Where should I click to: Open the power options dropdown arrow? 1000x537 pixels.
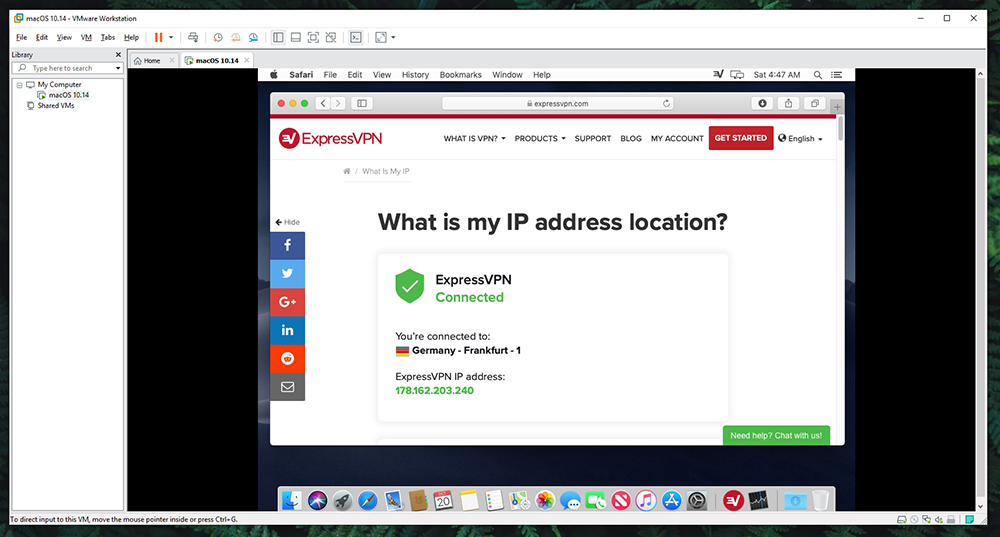171,38
